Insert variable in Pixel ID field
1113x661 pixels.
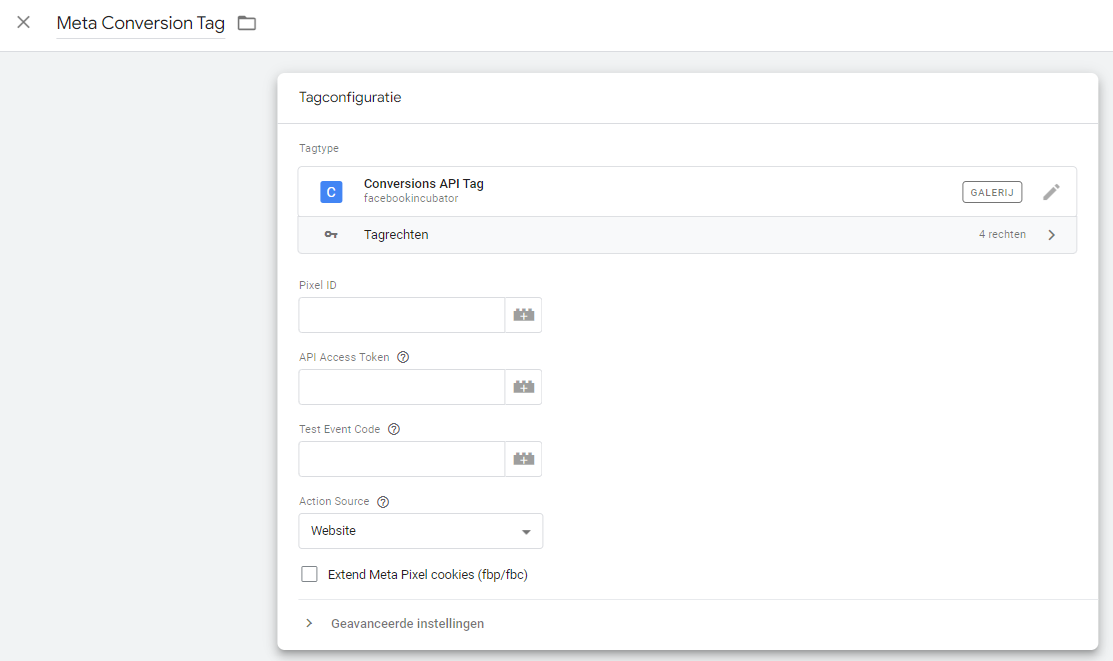[523, 315]
